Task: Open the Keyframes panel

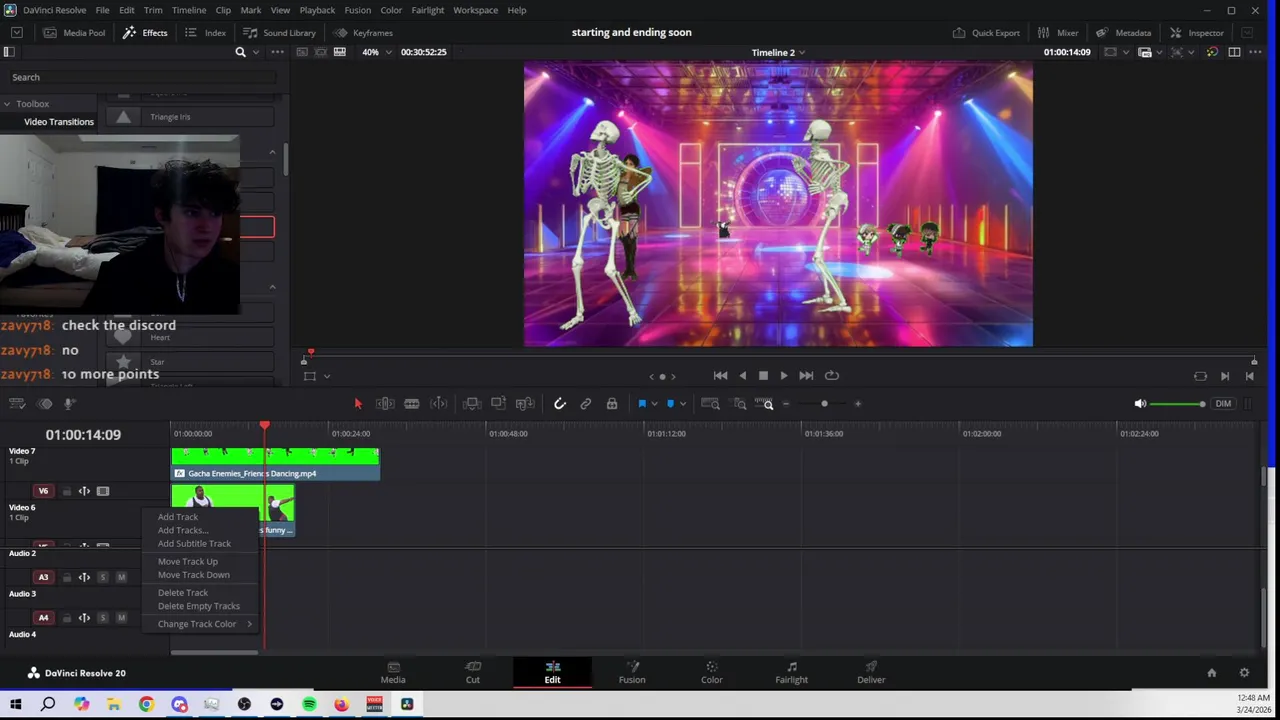Action: 363,33
